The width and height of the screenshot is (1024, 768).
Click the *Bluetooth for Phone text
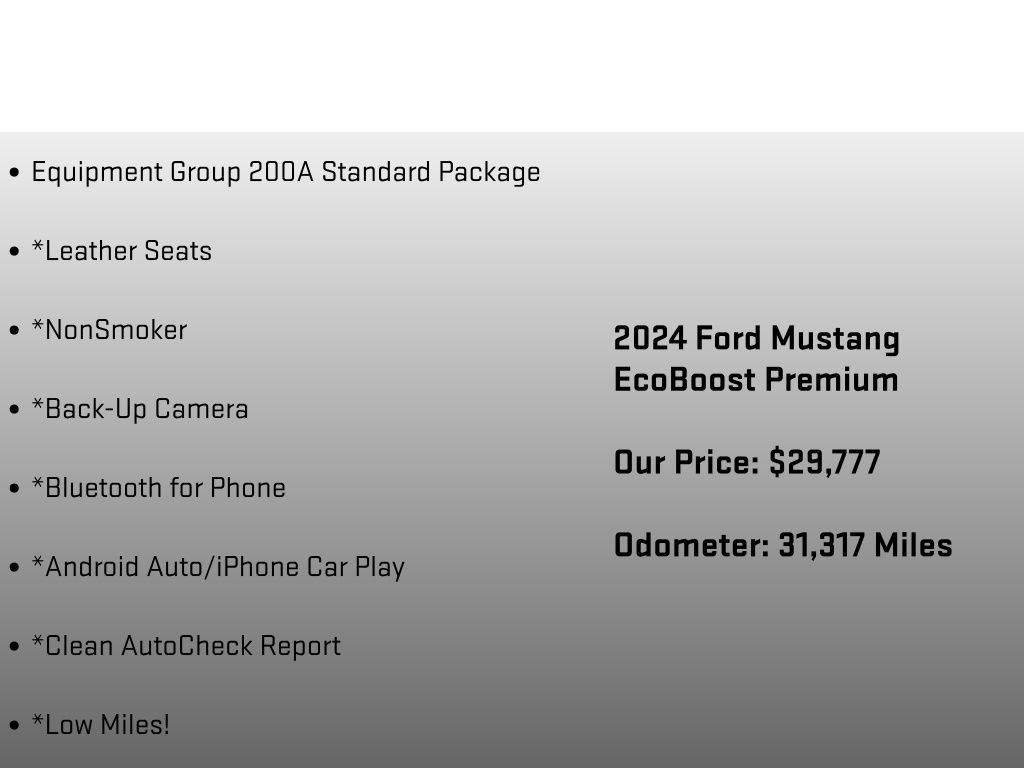(x=159, y=488)
